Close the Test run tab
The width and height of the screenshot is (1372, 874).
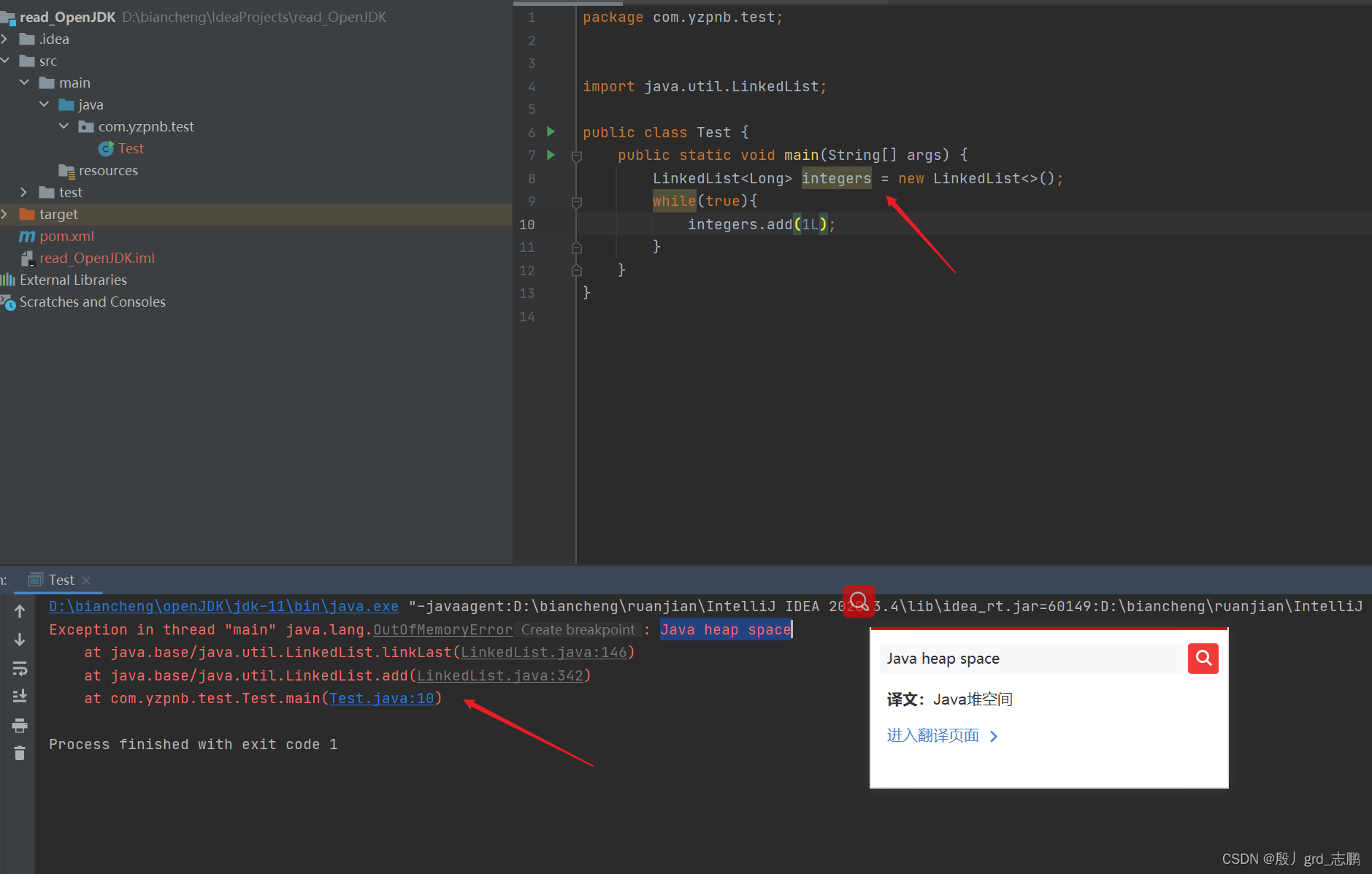click(86, 580)
